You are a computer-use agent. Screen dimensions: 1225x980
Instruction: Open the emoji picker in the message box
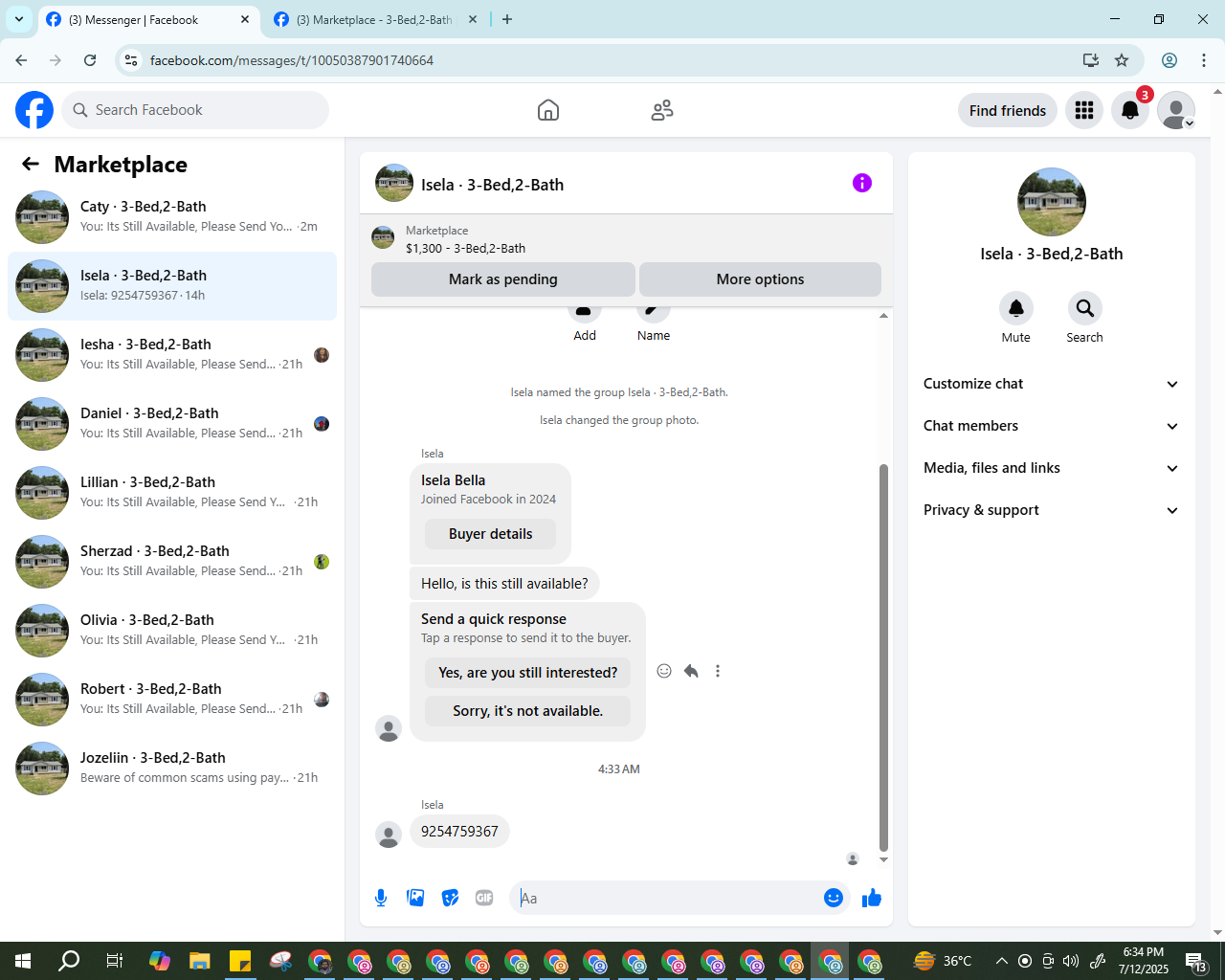pos(834,898)
